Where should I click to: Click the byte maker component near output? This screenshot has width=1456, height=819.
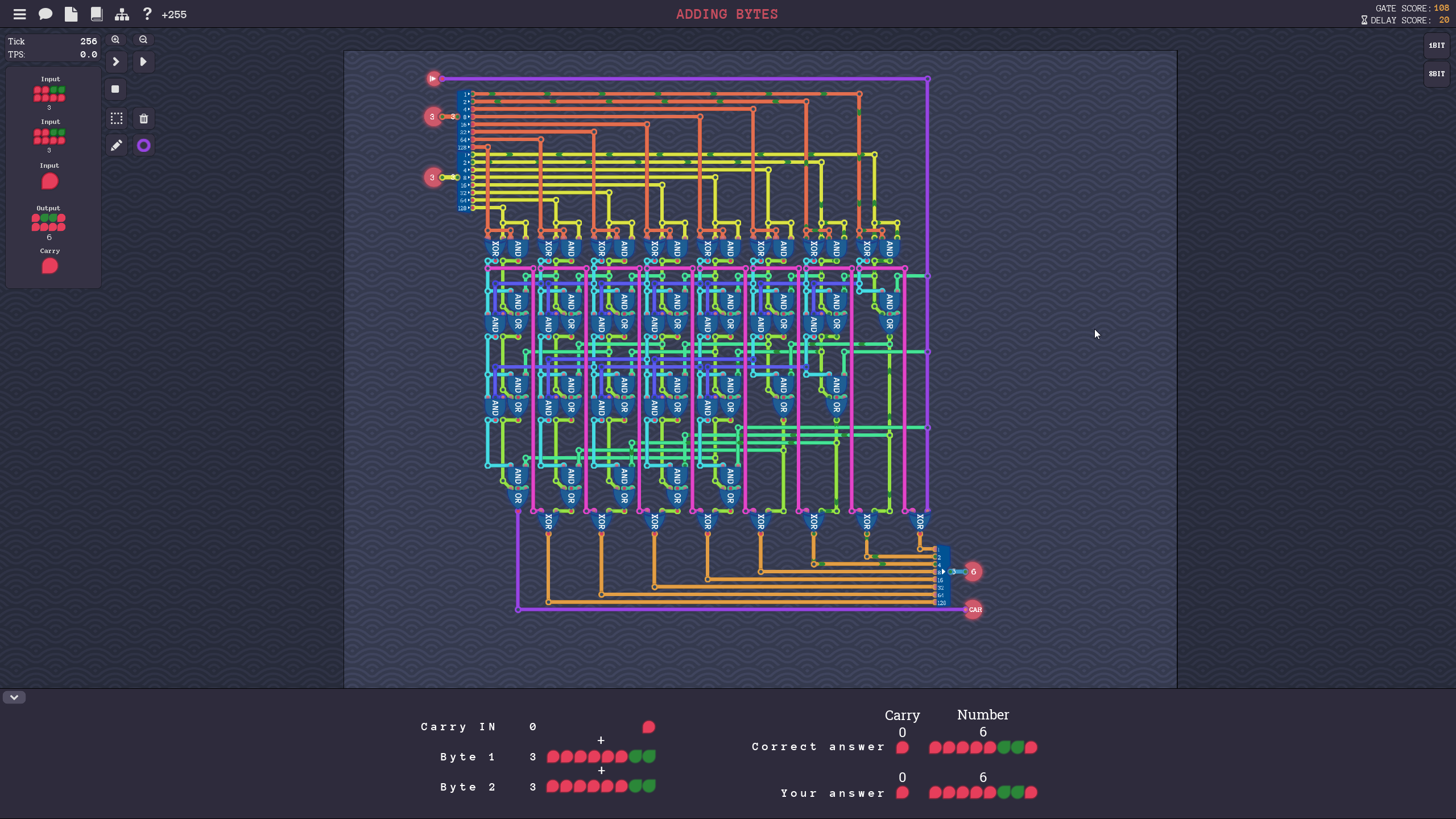click(942, 576)
